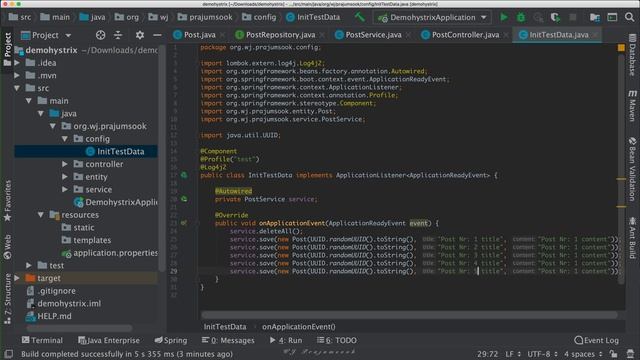Switch to the PostService.java tab
Screen dimensions: 640x360
pyautogui.click(x=373, y=35)
